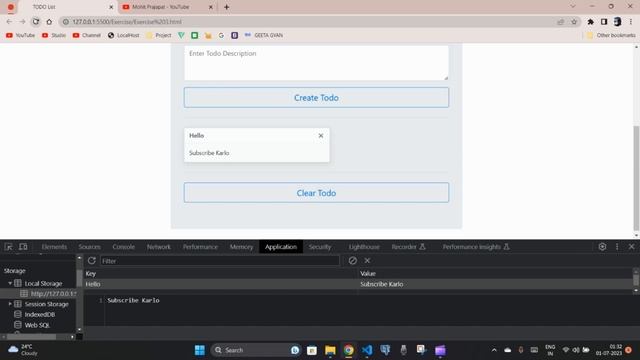Bookmark this page with the star icon
640x360 pixels.
pos(574,22)
